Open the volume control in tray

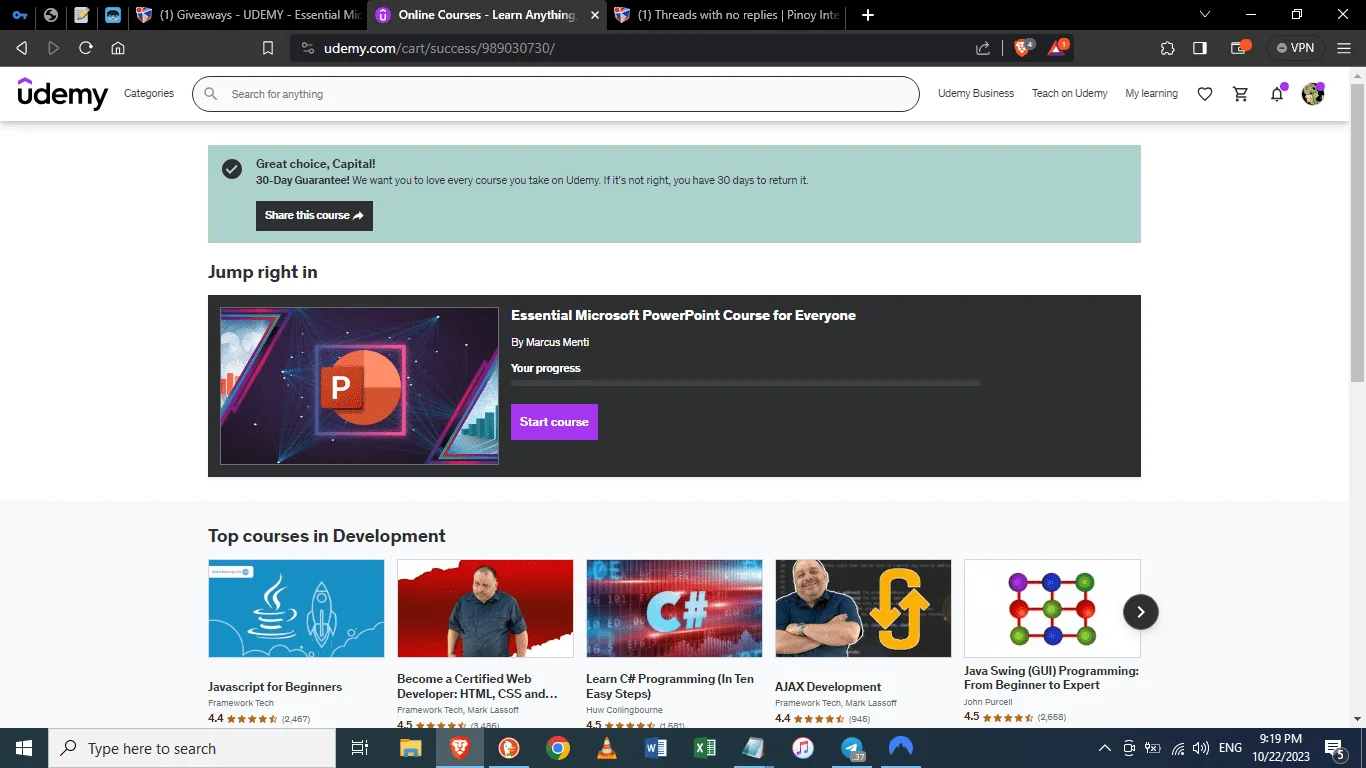1201,748
